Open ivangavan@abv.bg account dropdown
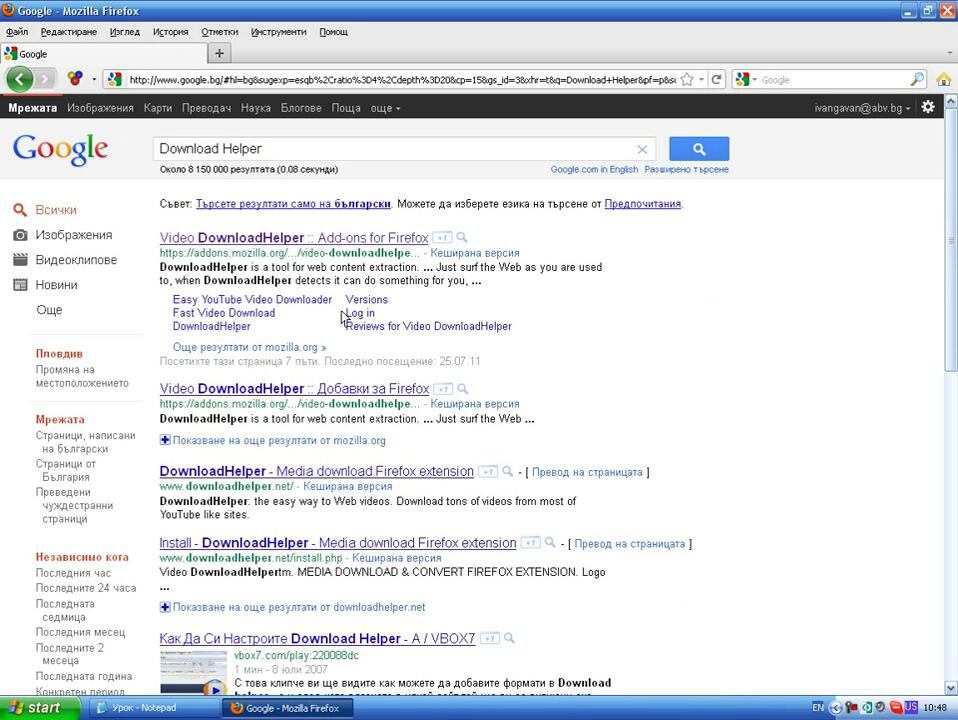Screen dimensions: 958x720 pyautogui.click(x=862, y=108)
